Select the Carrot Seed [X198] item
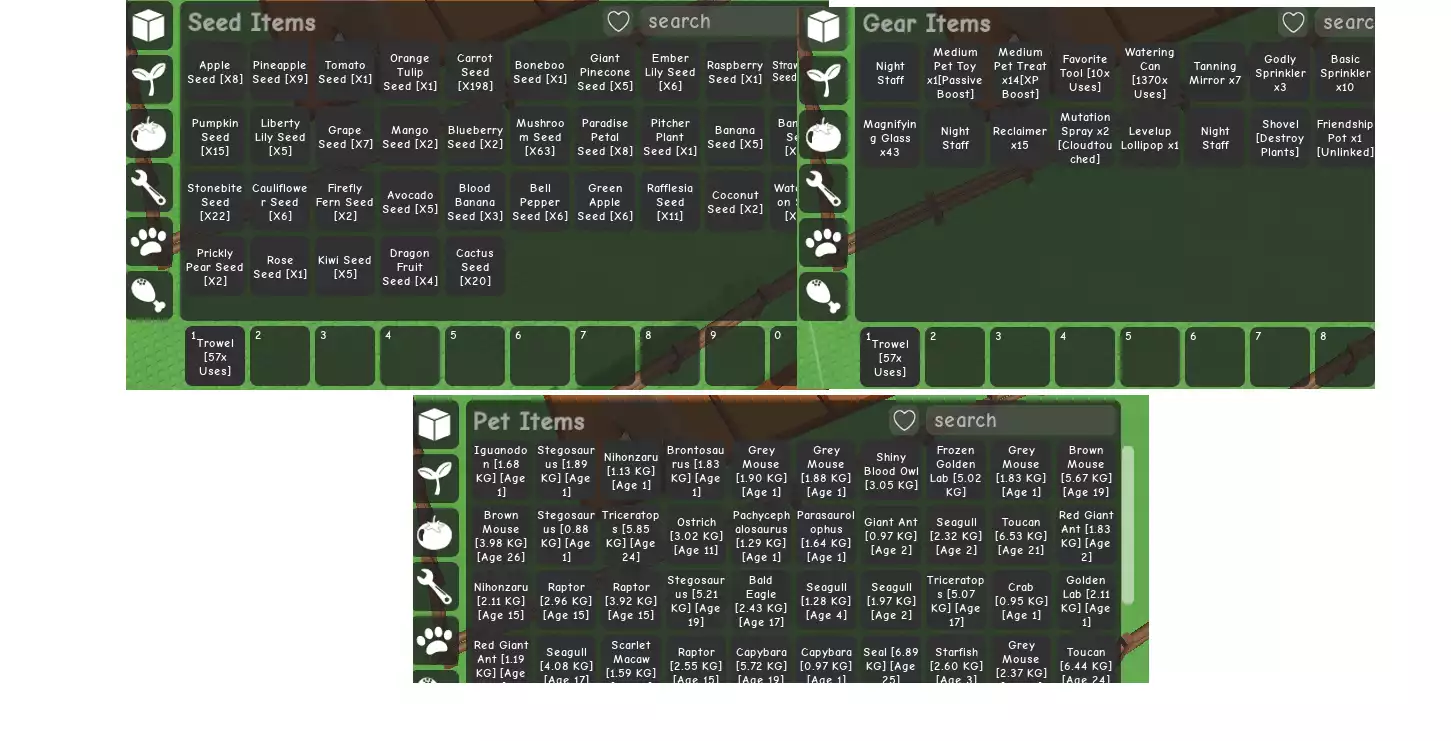The height and width of the screenshot is (741, 1451). click(x=475, y=72)
